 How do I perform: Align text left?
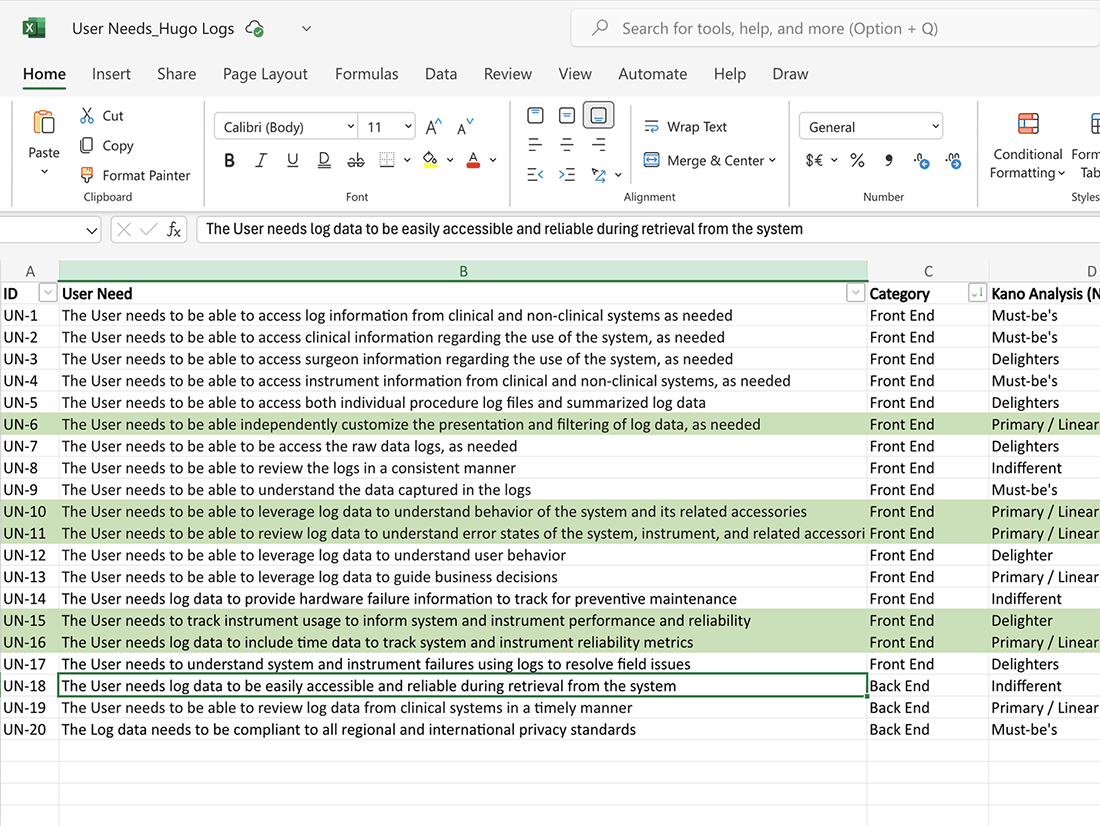(535, 145)
